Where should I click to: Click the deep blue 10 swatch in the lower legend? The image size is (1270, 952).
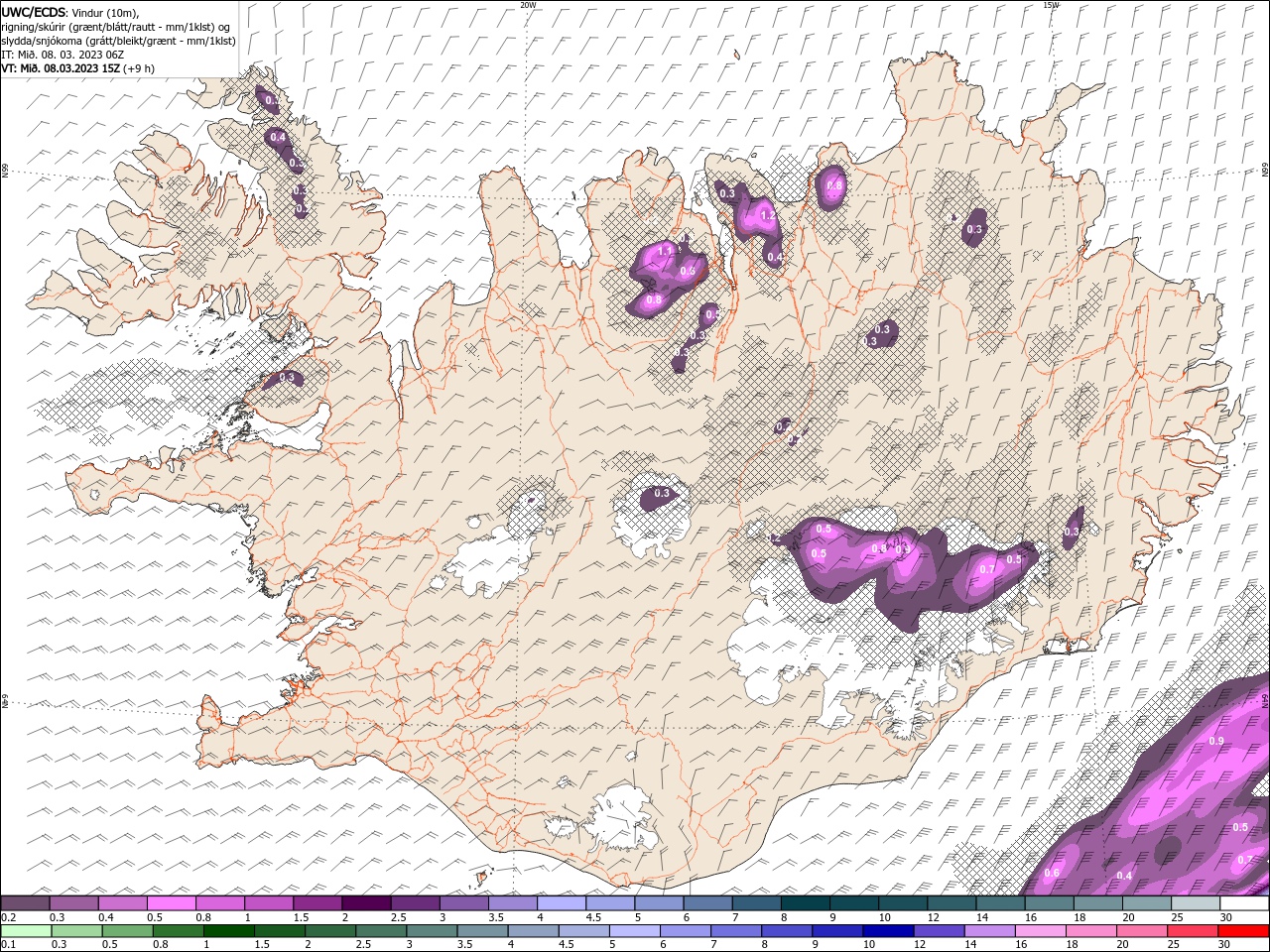click(x=887, y=930)
